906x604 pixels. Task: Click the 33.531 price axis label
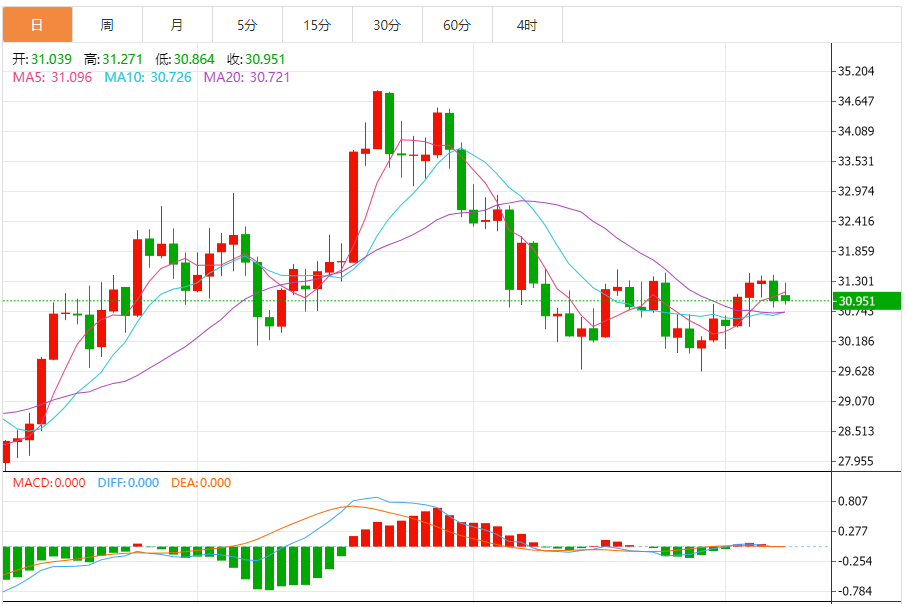pyautogui.click(x=856, y=161)
